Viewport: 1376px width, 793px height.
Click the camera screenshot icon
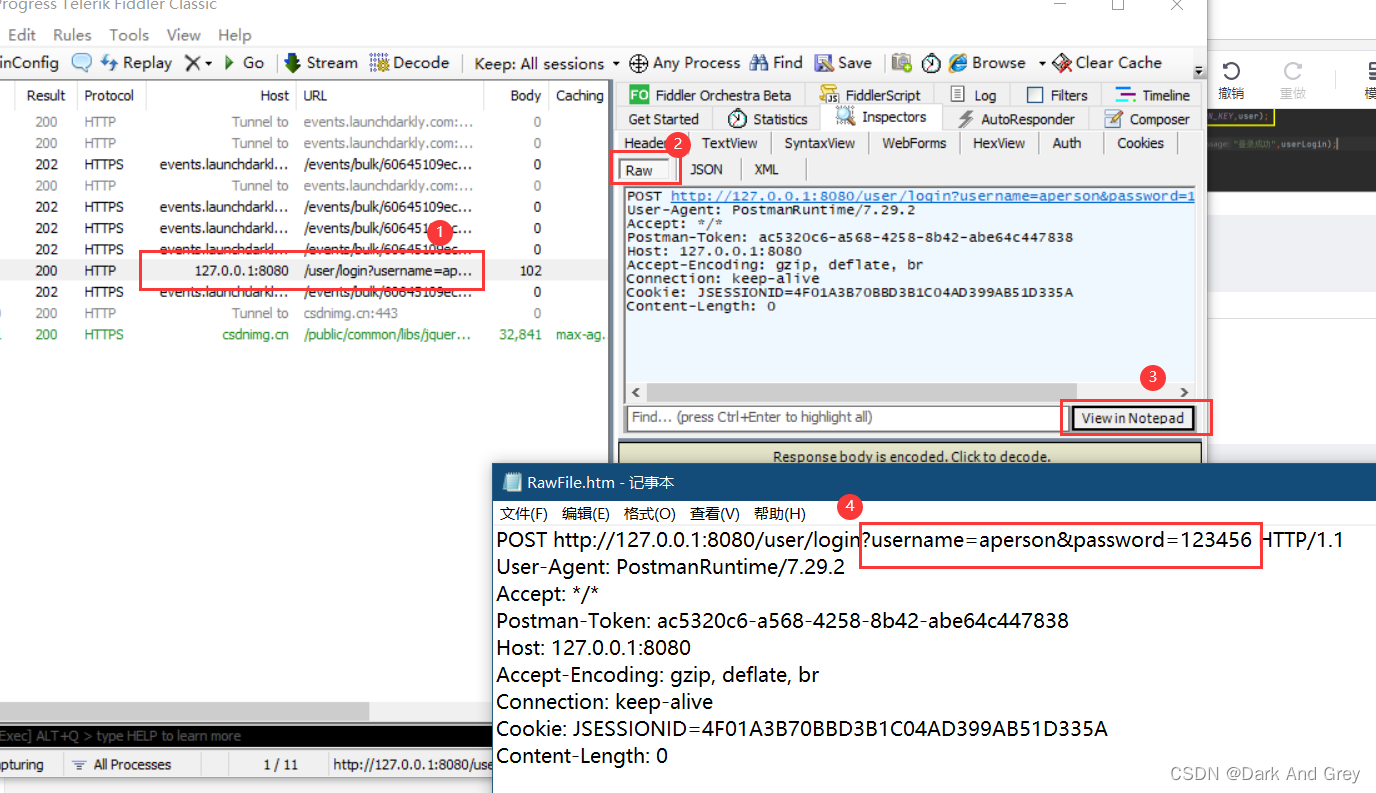point(902,63)
